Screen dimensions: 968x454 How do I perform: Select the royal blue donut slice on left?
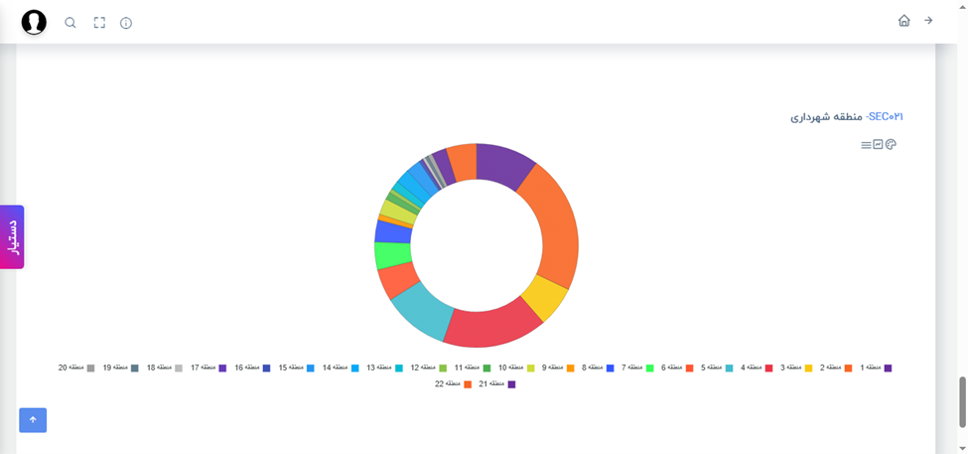pos(393,232)
